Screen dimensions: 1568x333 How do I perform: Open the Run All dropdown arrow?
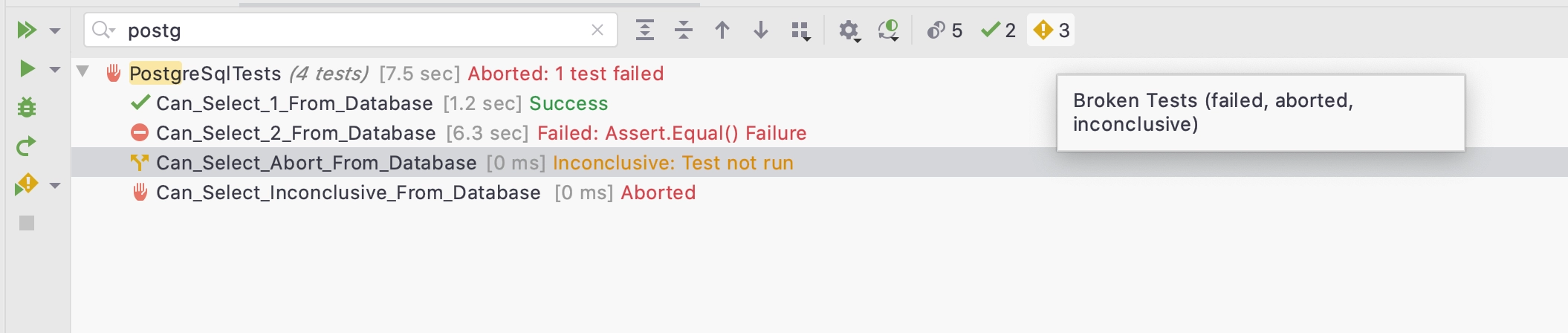[x=55, y=30]
